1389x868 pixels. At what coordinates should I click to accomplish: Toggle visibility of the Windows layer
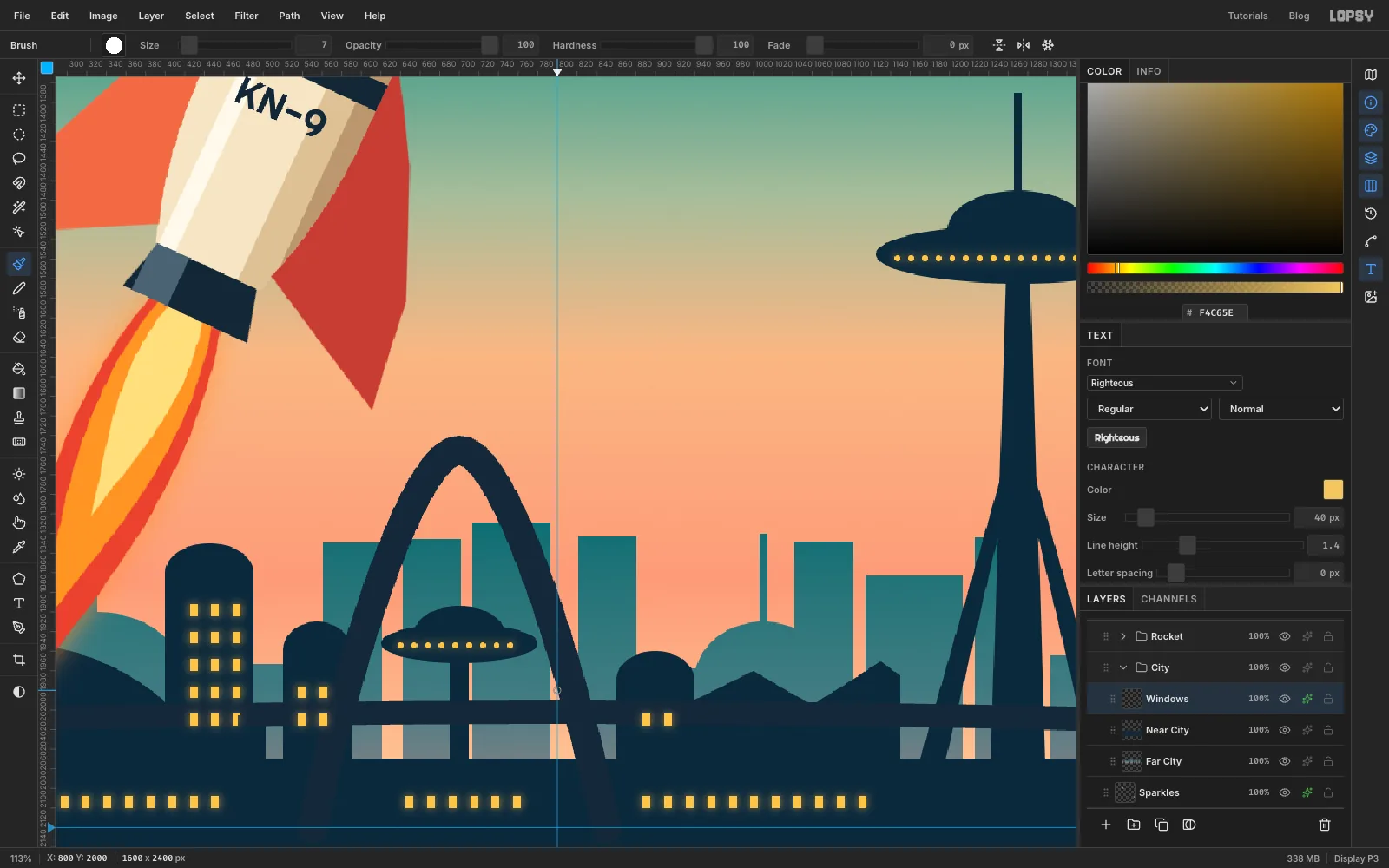[x=1285, y=699]
